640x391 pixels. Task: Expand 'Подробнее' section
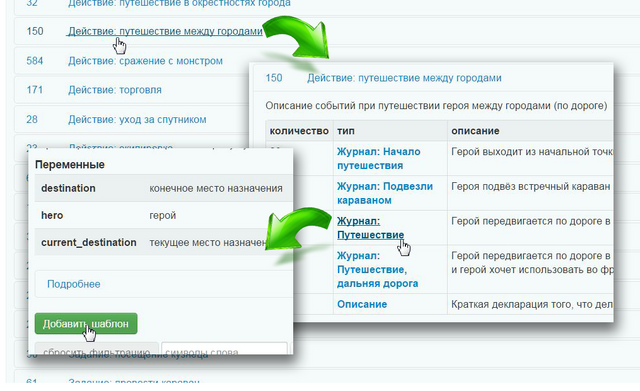(x=73, y=284)
